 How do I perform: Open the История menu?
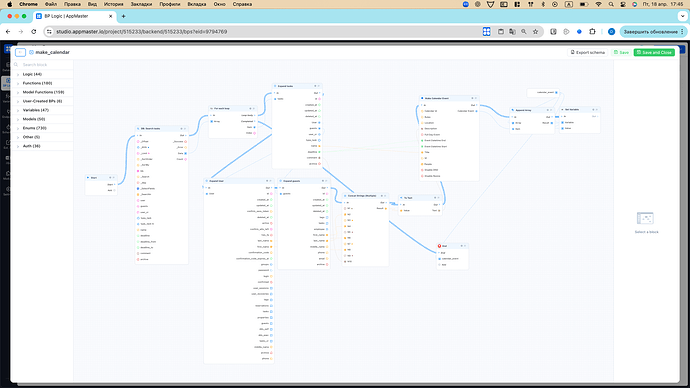click(114, 4)
